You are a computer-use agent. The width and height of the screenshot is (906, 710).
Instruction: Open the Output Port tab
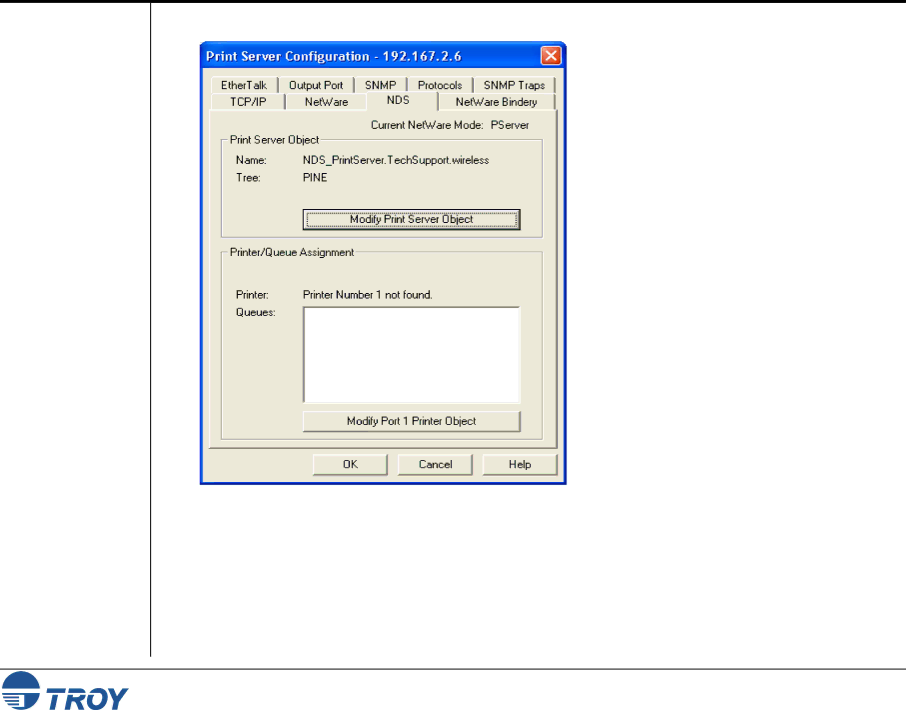pyautogui.click(x=315, y=86)
